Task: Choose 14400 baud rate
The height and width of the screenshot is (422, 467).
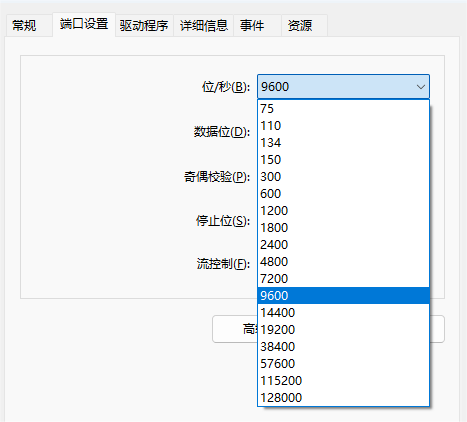Action: pyautogui.click(x=343, y=313)
